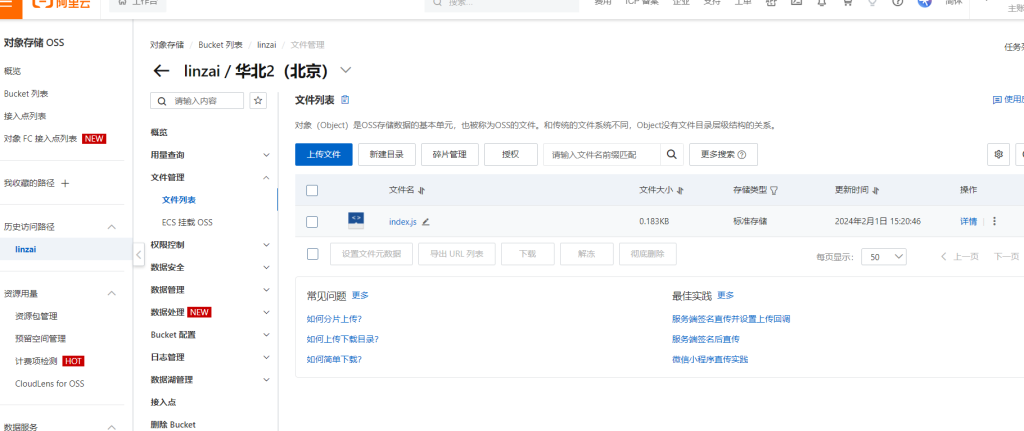Viewport: 1024px width, 431px height.
Task: Click the copy icon beside 文件列表 heading
Action: pyautogui.click(x=345, y=100)
